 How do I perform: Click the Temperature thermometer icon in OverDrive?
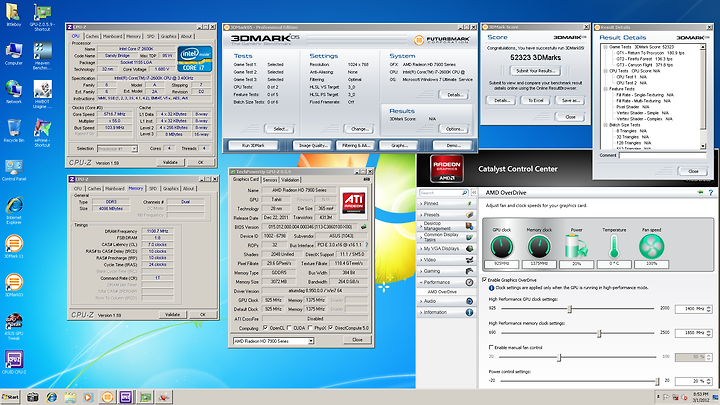pos(614,246)
